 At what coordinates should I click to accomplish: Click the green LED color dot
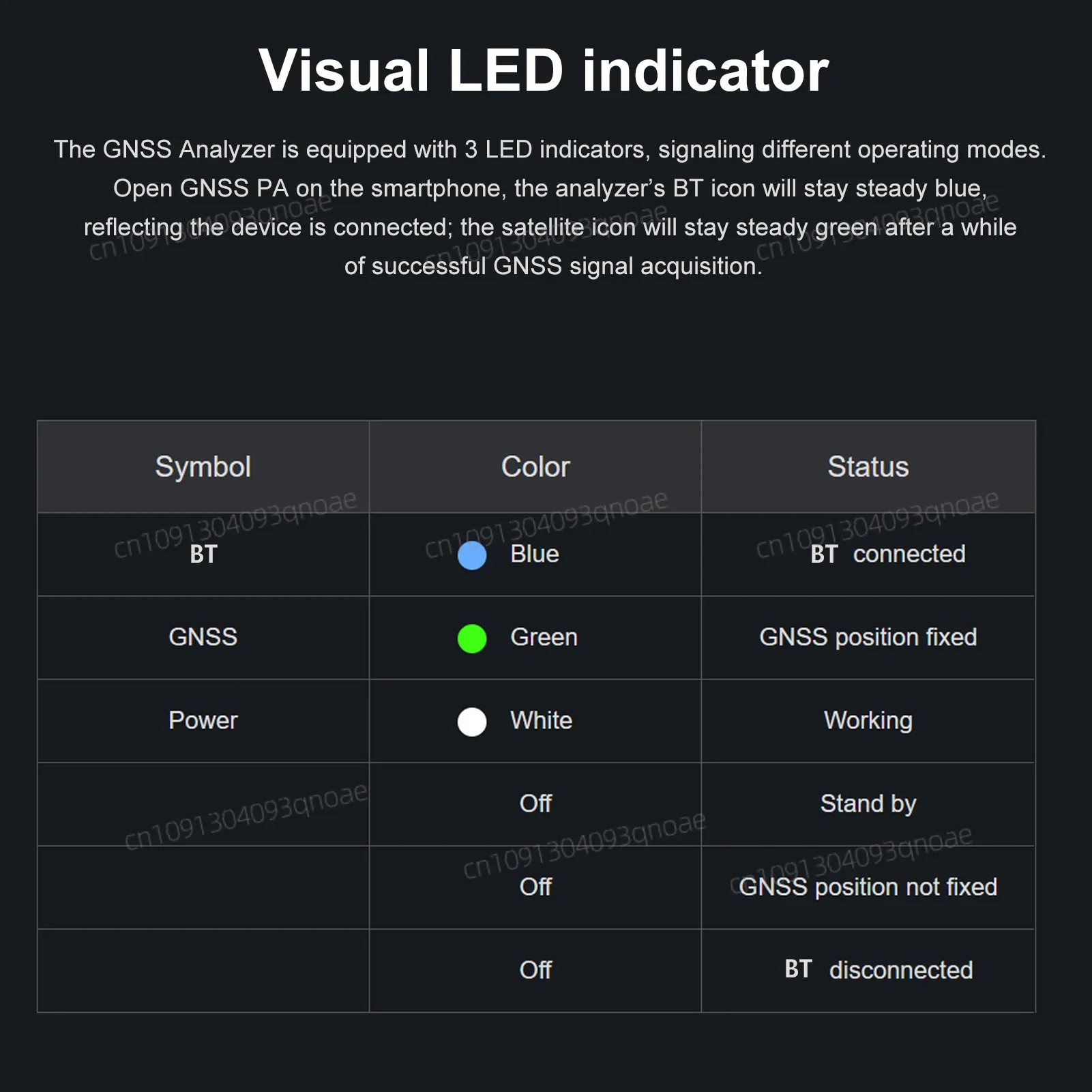click(x=472, y=638)
